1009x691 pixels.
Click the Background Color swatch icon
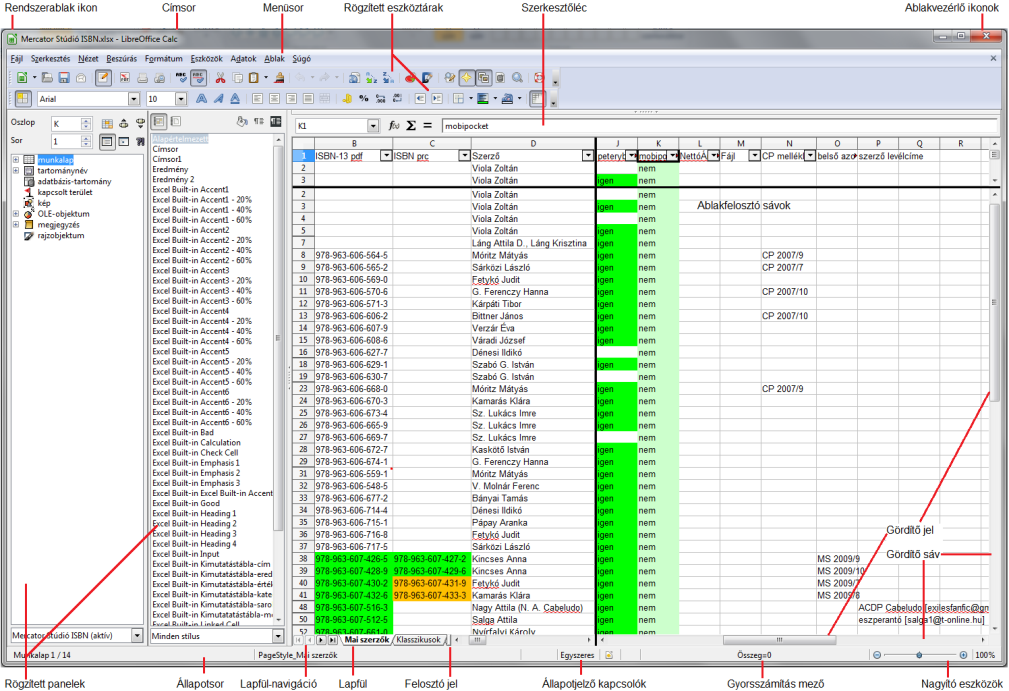tap(483, 98)
